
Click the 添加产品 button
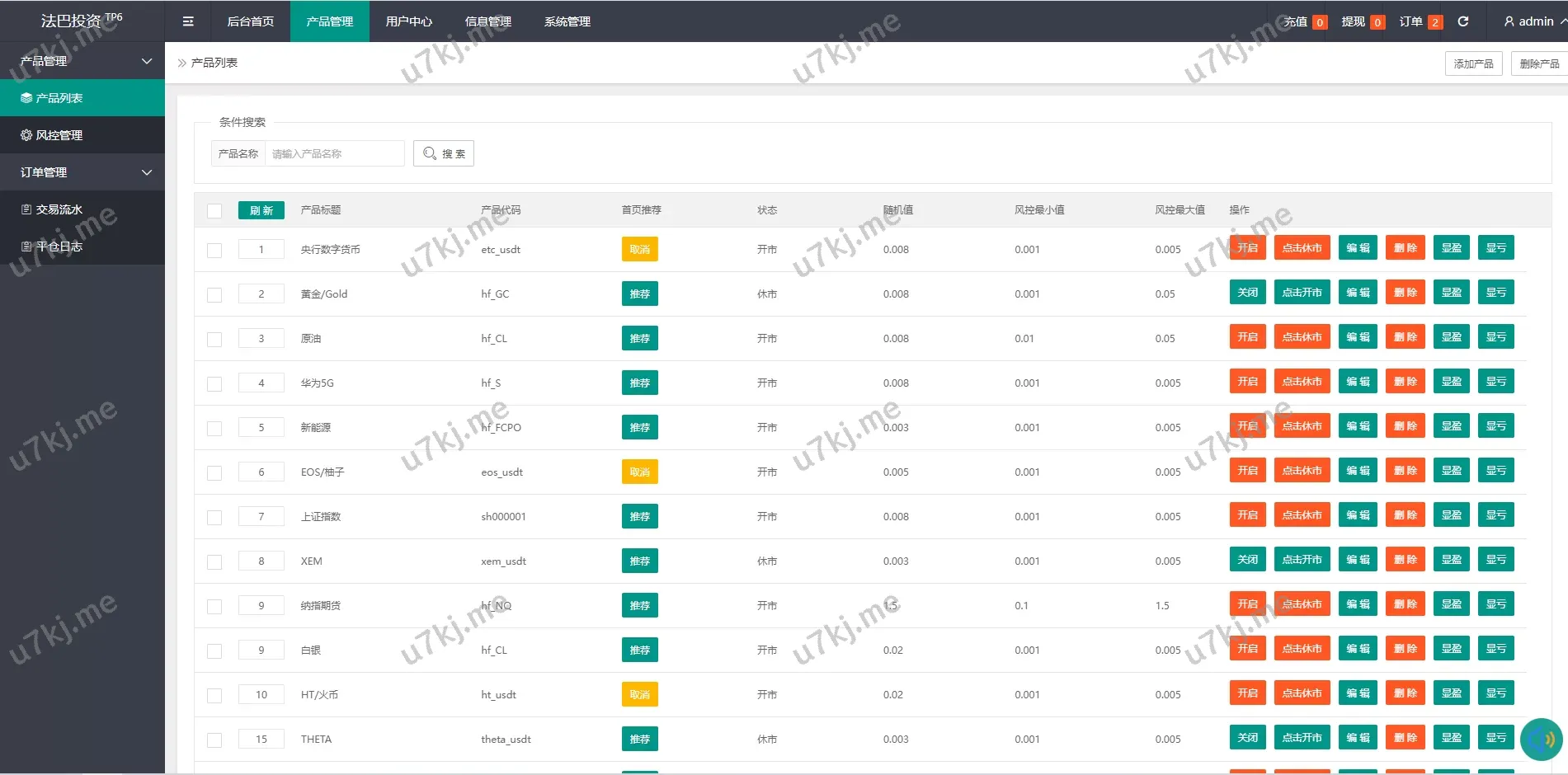1473,63
